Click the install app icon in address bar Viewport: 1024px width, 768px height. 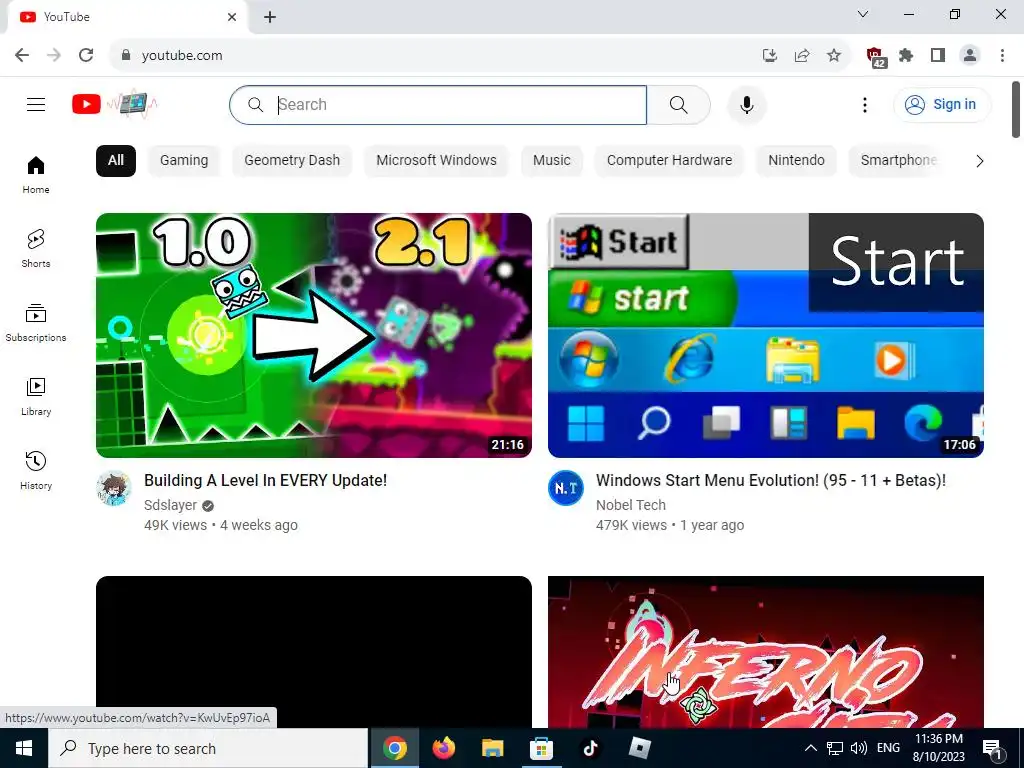pyautogui.click(x=770, y=56)
